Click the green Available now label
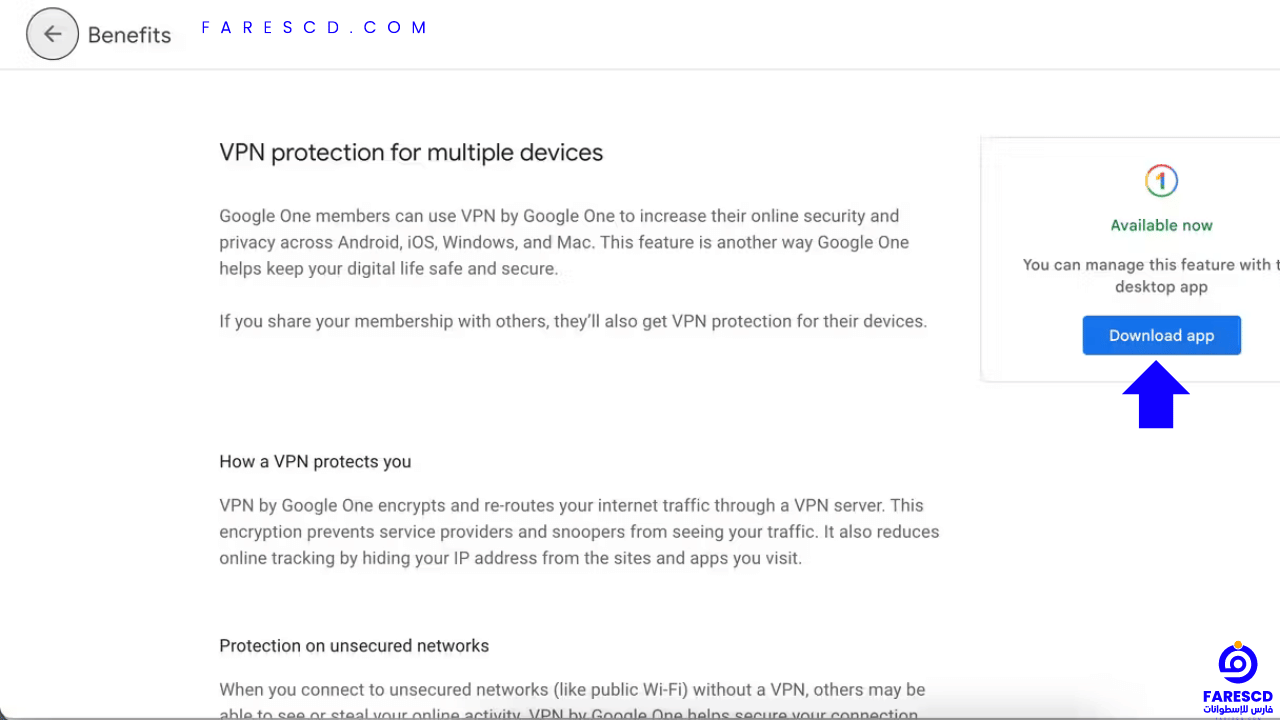Image resolution: width=1280 pixels, height=720 pixels. pos(1161,225)
